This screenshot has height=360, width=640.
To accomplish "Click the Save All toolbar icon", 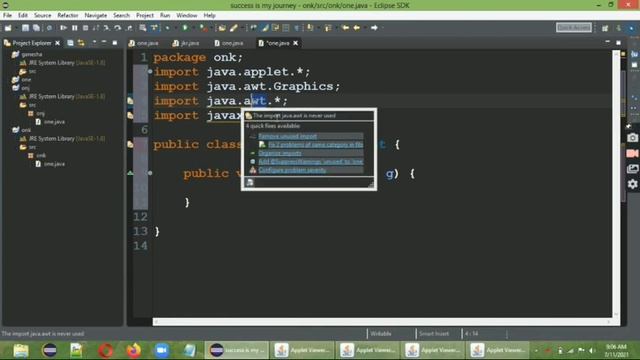I will pos(36,28).
